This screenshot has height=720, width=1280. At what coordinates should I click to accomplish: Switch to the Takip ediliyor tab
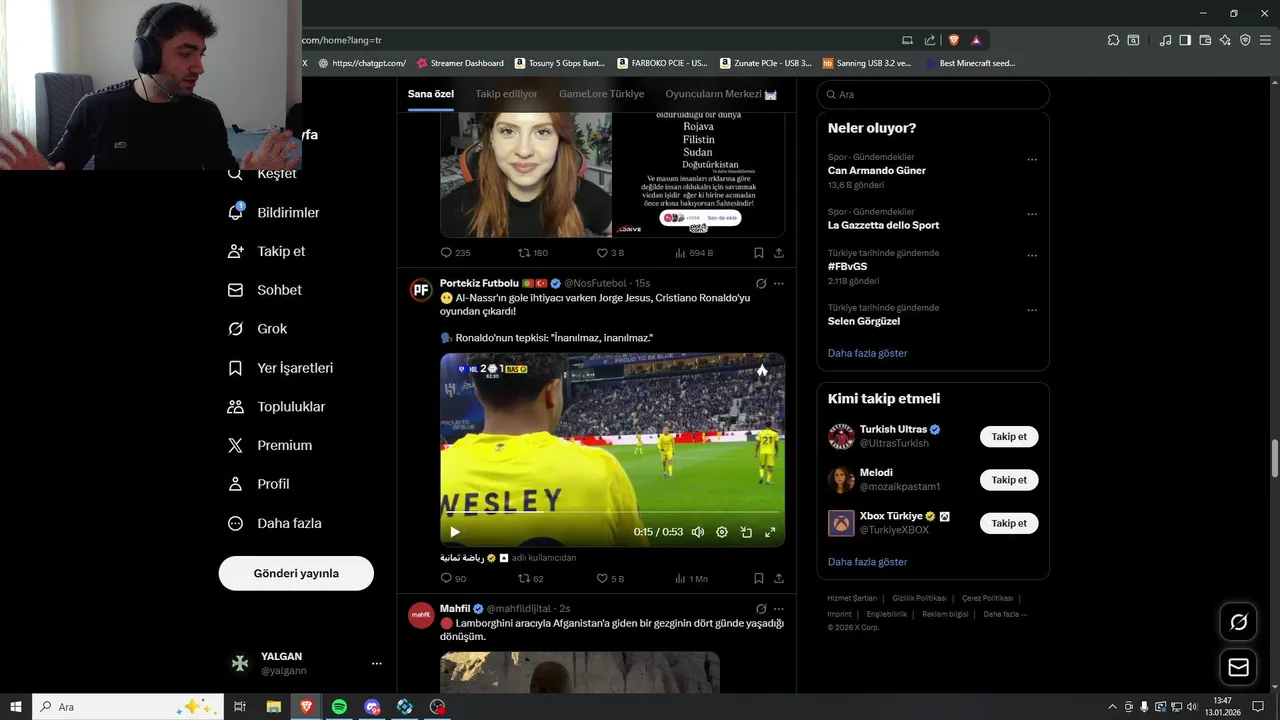[x=506, y=94]
